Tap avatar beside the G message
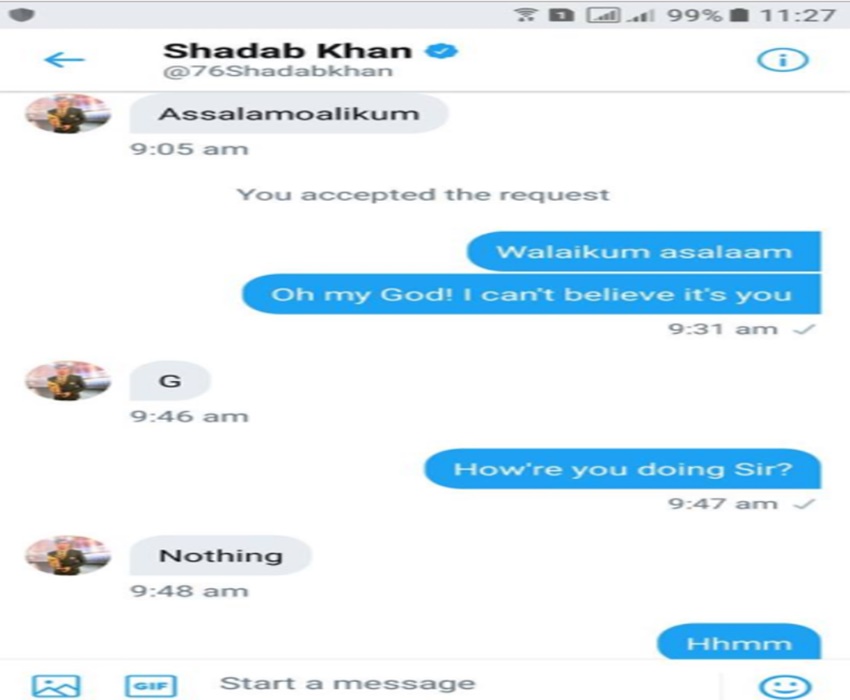This screenshot has height=700, width=850. 68,380
